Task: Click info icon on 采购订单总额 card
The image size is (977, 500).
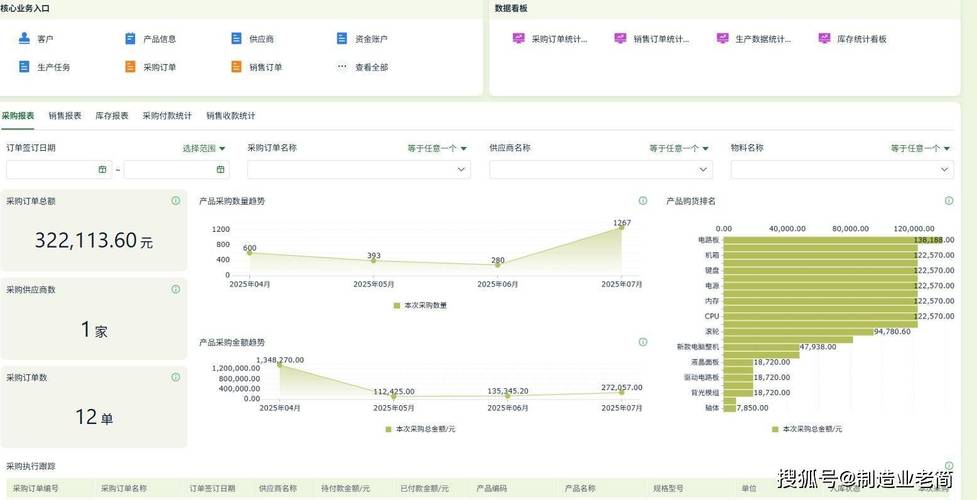Action: coord(176,201)
